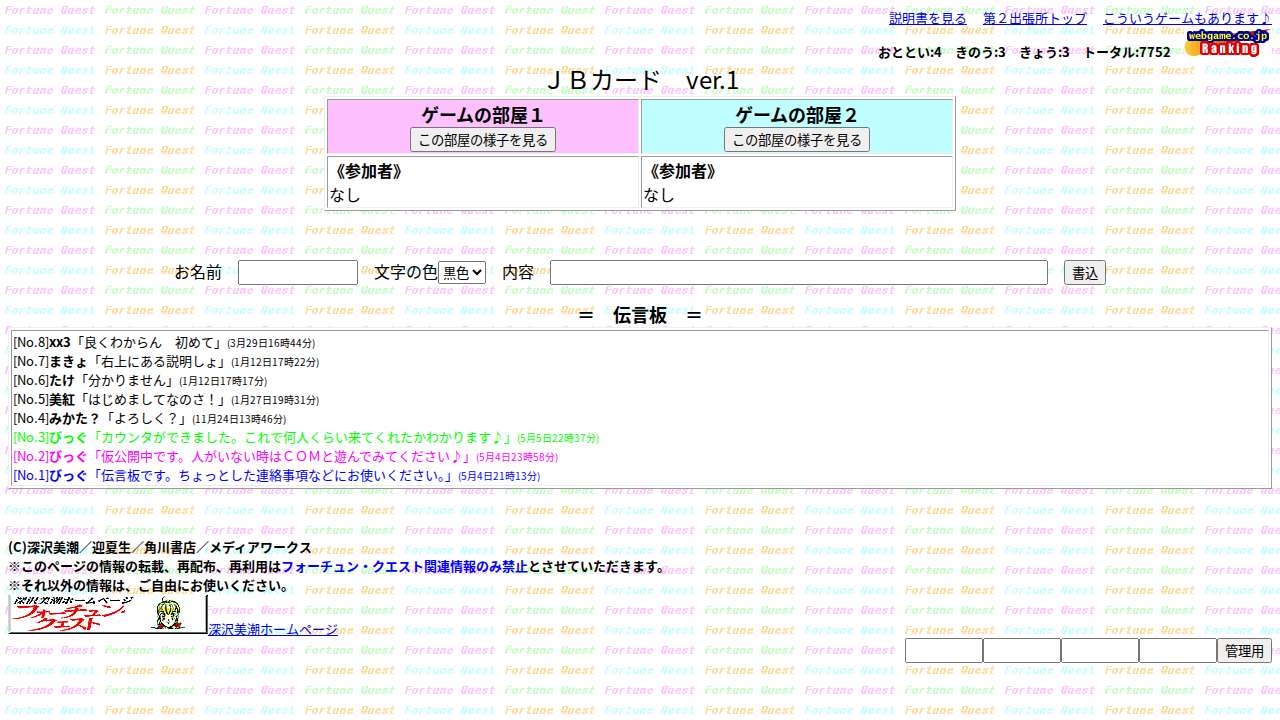Viewport: 1280px width, 720px height.
Task: Click the おととい:4 counter text
Action: point(910,52)
